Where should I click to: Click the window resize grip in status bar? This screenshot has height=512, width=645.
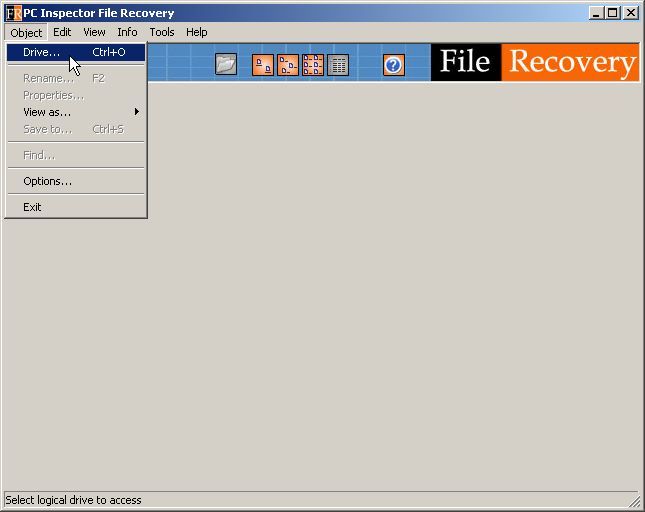coord(634,502)
